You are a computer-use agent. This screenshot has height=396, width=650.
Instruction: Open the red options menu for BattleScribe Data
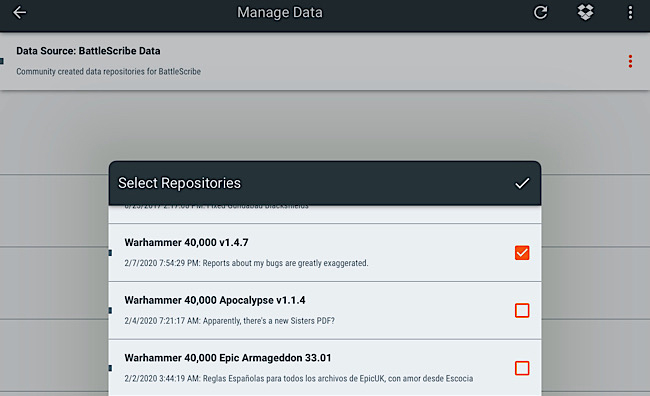(630, 61)
